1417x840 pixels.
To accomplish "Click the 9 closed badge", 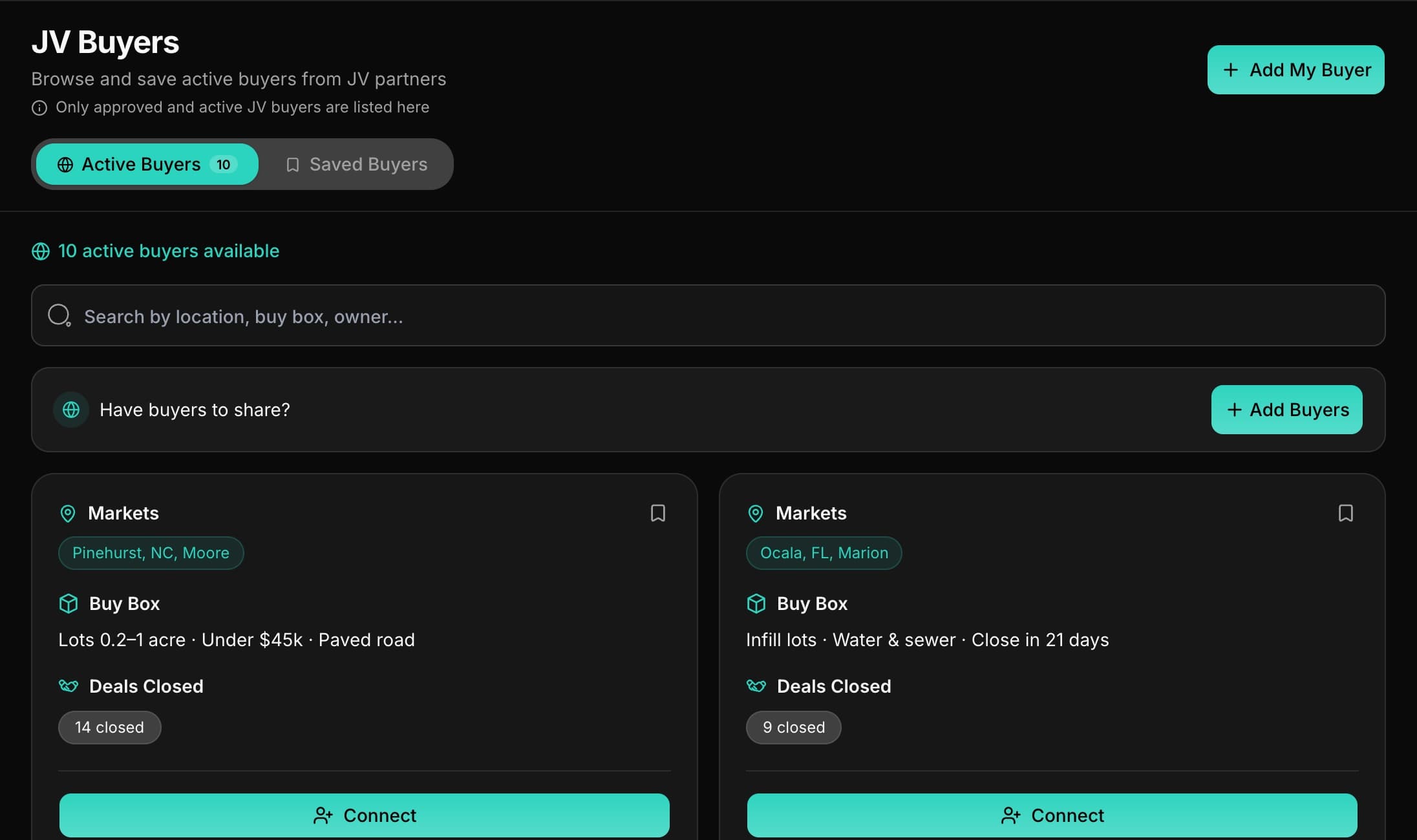I will pos(794,728).
